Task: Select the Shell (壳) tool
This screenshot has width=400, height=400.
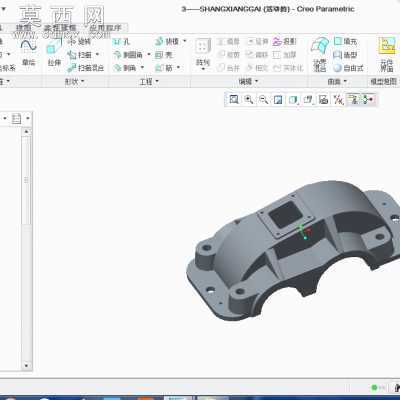Action: coord(164,55)
